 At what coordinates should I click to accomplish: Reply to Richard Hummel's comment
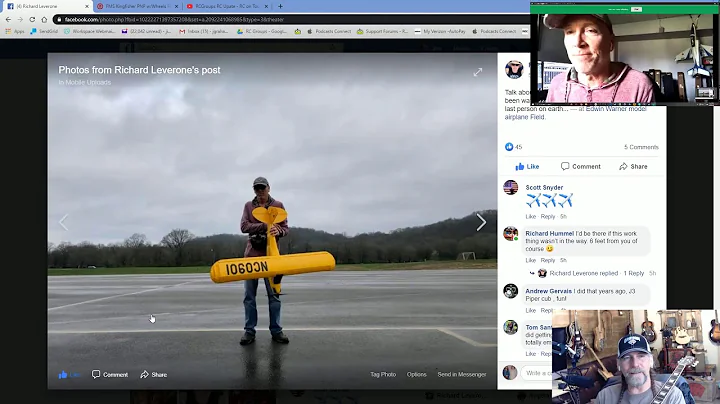(548, 260)
